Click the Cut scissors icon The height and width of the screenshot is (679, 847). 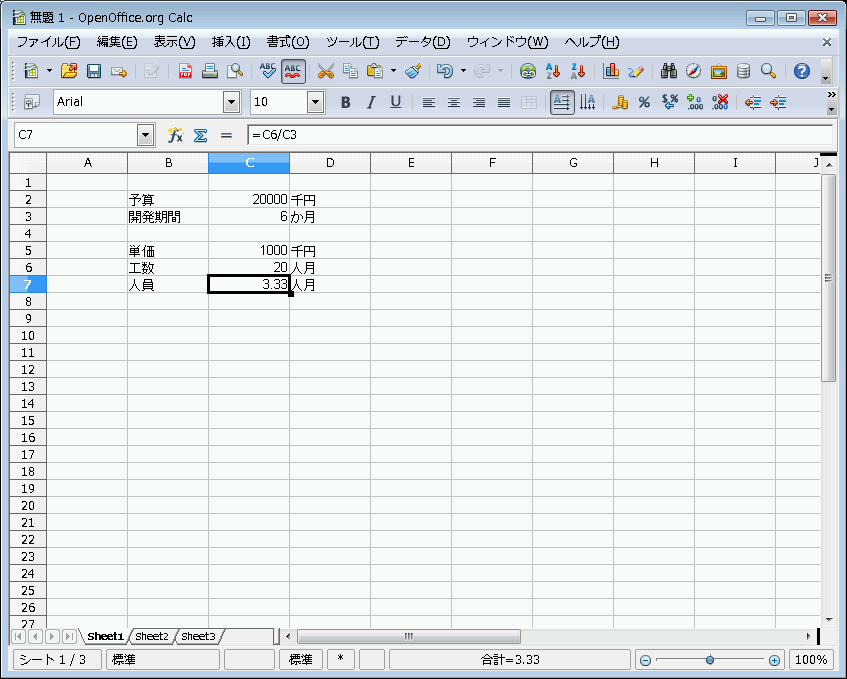325,71
